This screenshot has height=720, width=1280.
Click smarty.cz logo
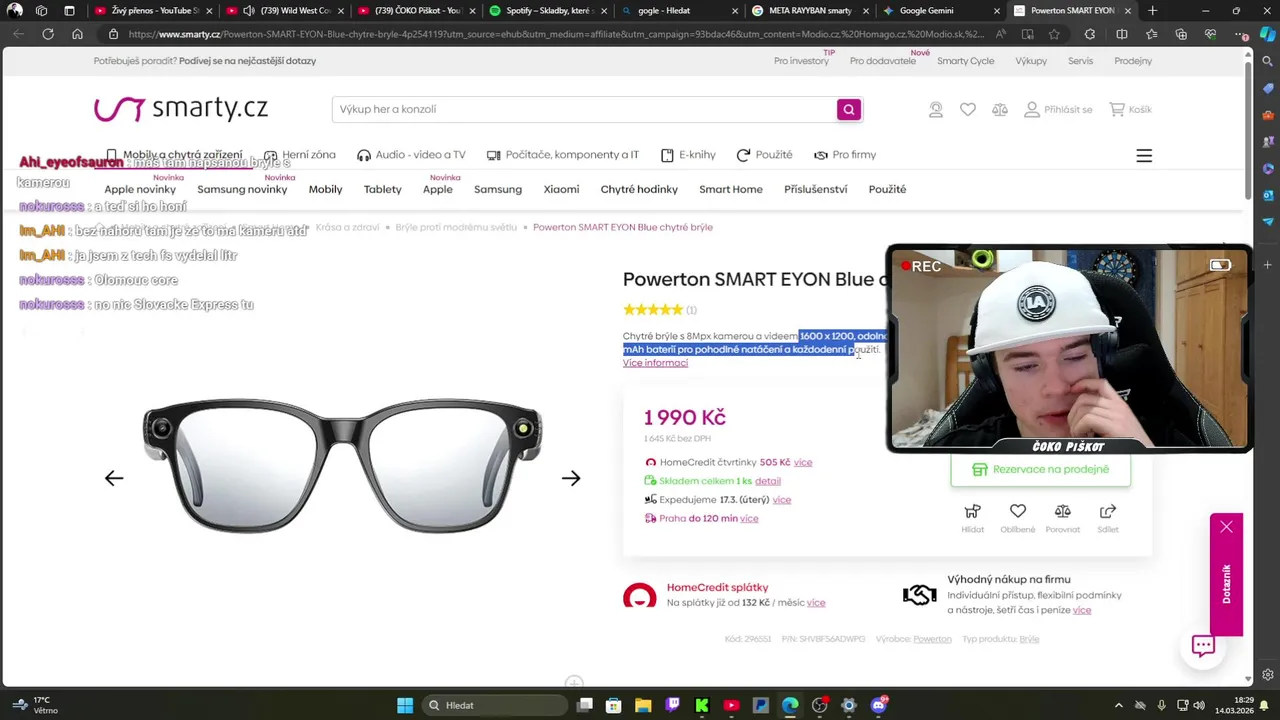(x=181, y=109)
